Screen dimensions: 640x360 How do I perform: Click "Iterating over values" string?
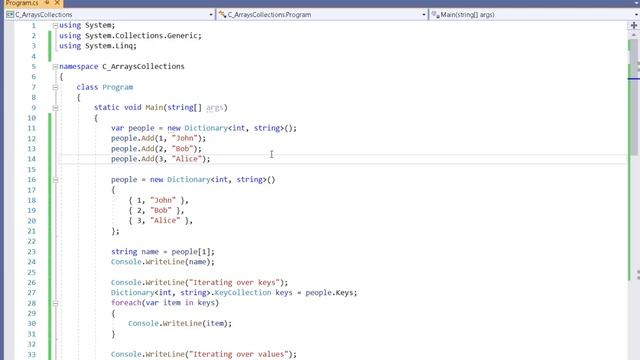(239, 354)
